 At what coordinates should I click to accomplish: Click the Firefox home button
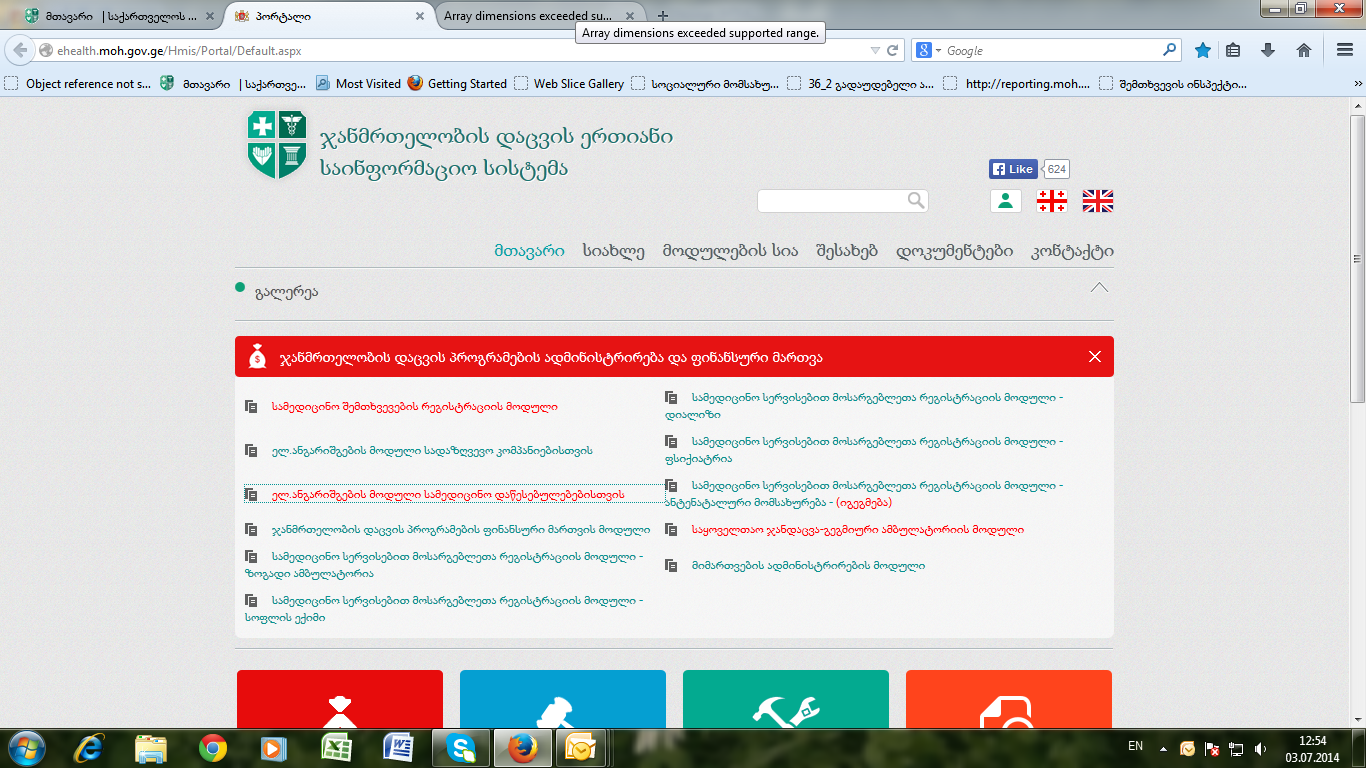pyautogui.click(x=1303, y=50)
